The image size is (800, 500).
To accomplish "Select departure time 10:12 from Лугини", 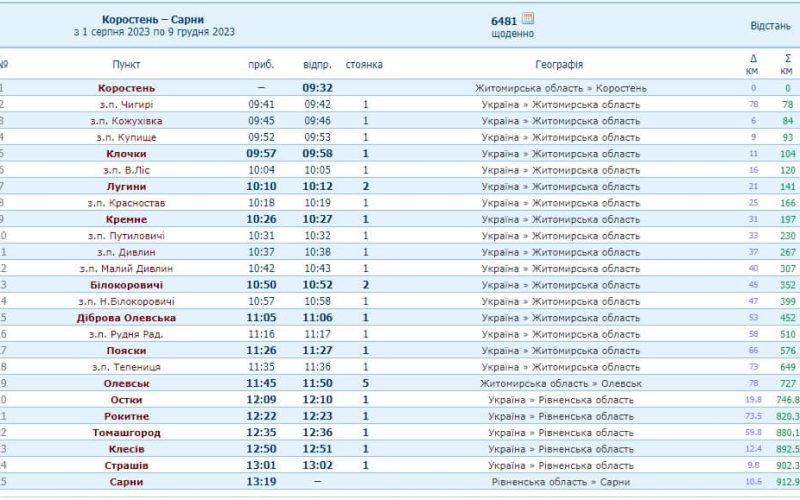I will click(x=317, y=187).
